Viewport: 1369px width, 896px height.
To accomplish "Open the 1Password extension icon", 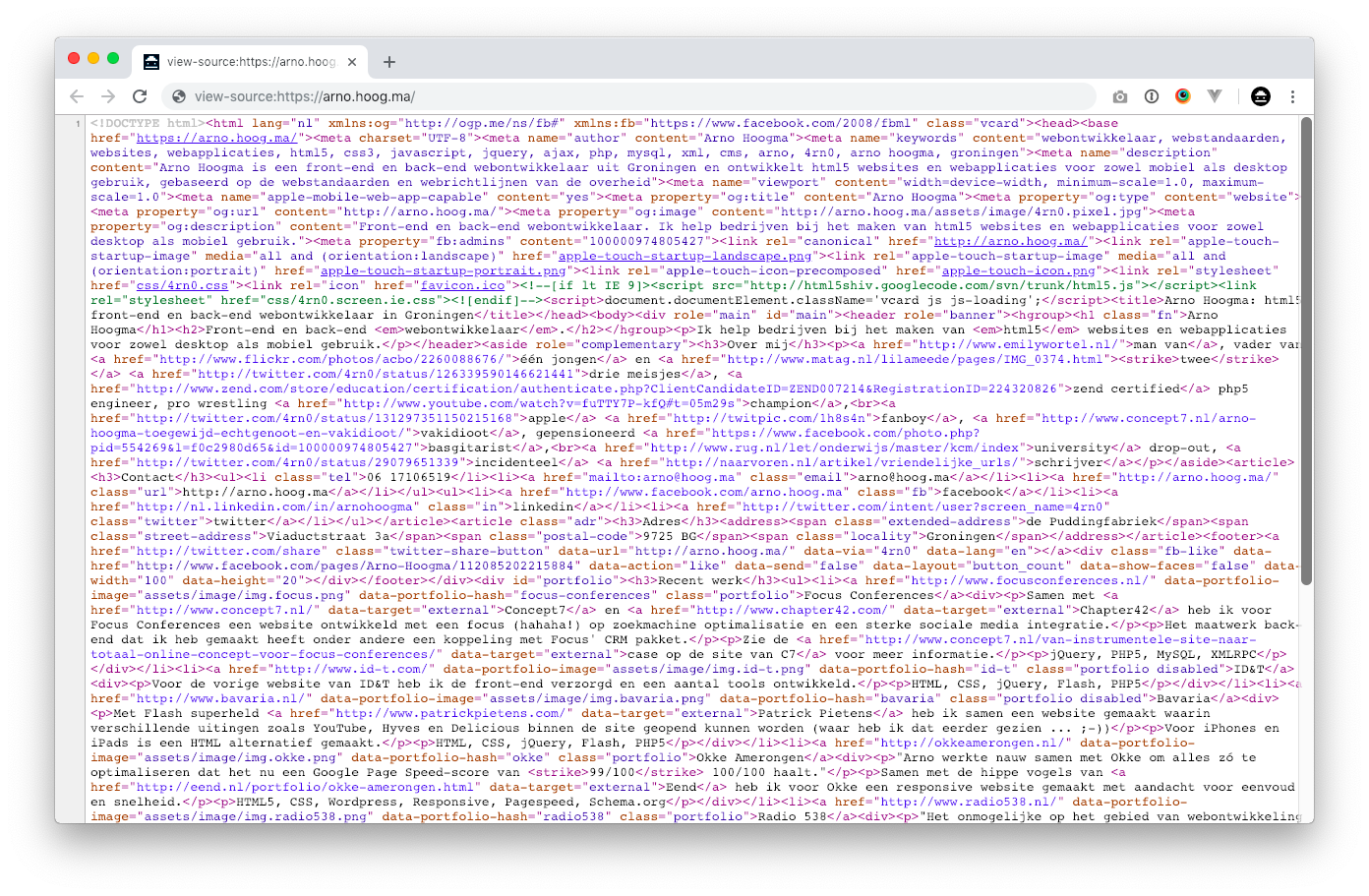I will point(1152,96).
